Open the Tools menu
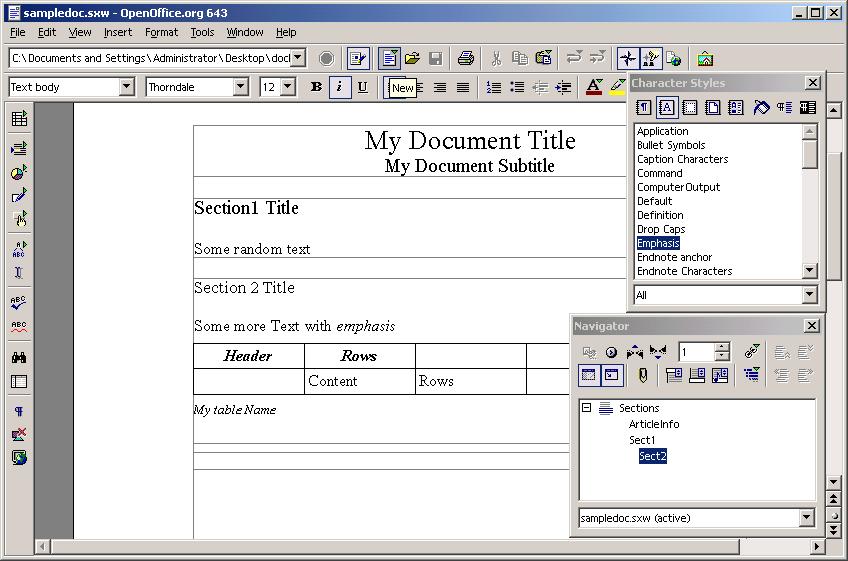 coord(202,32)
